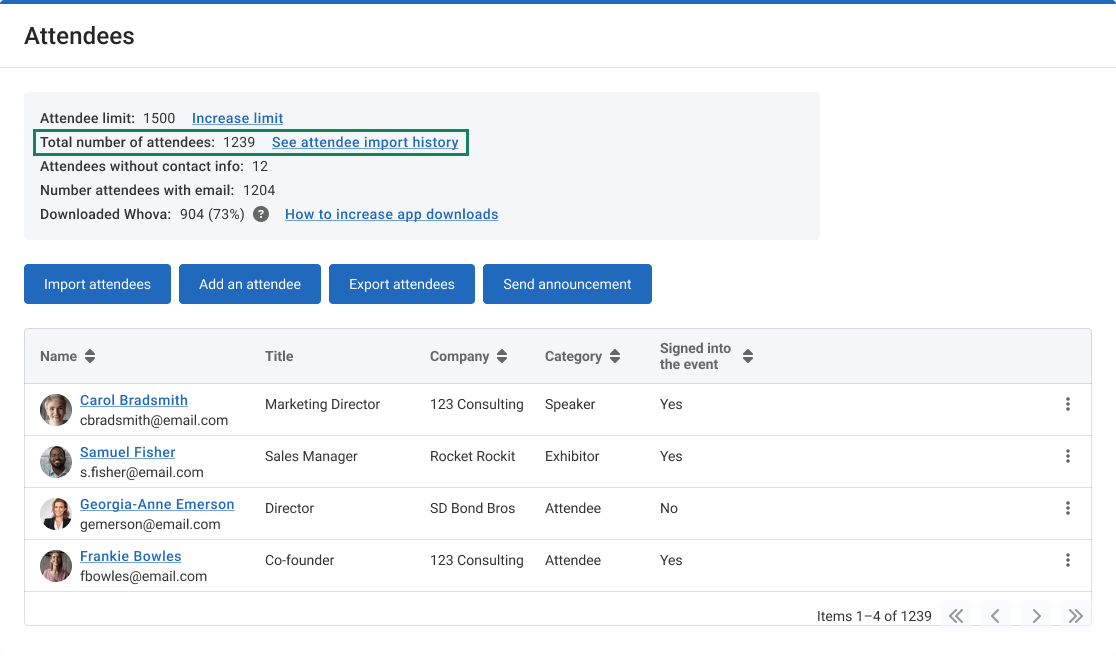Image resolution: width=1116 pixels, height=656 pixels.
Task: Sort the table by Name column
Action: pyautogui.click(x=90, y=356)
